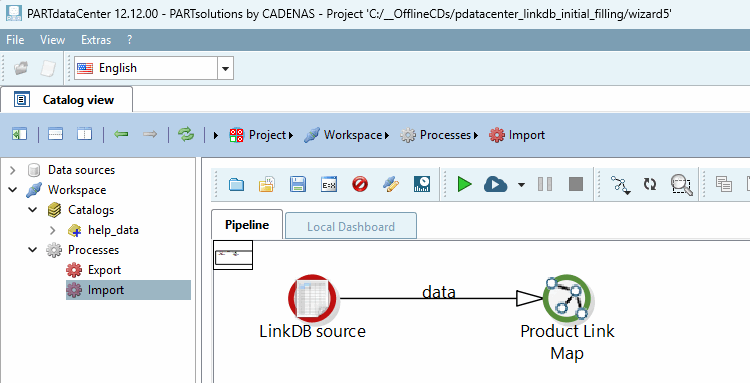This screenshot has height=383, width=750.
Task: Save the pipeline with floppy disk icon
Action: [x=298, y=184]
